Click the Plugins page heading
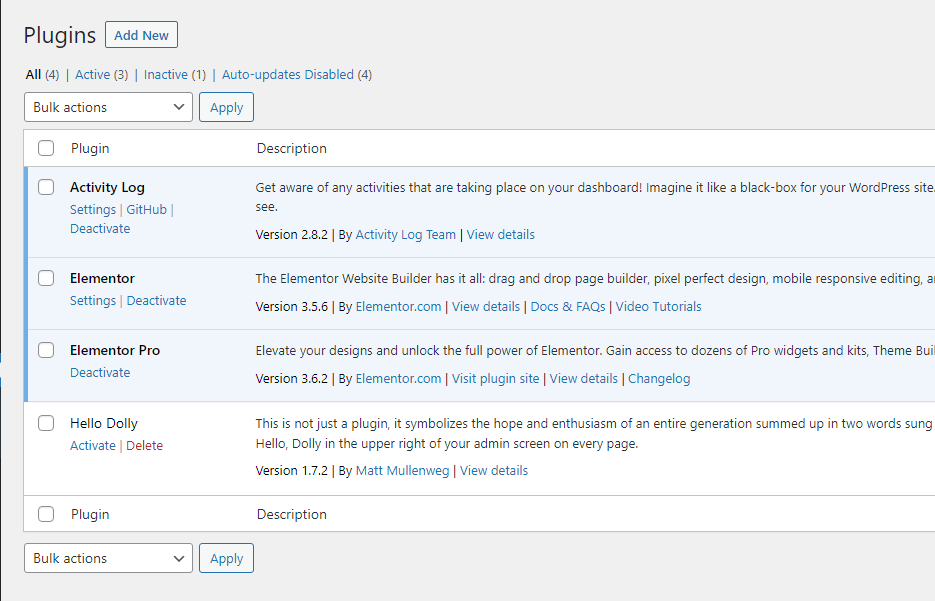The height and width of the screenshot is (601, 935). [60, 36]
